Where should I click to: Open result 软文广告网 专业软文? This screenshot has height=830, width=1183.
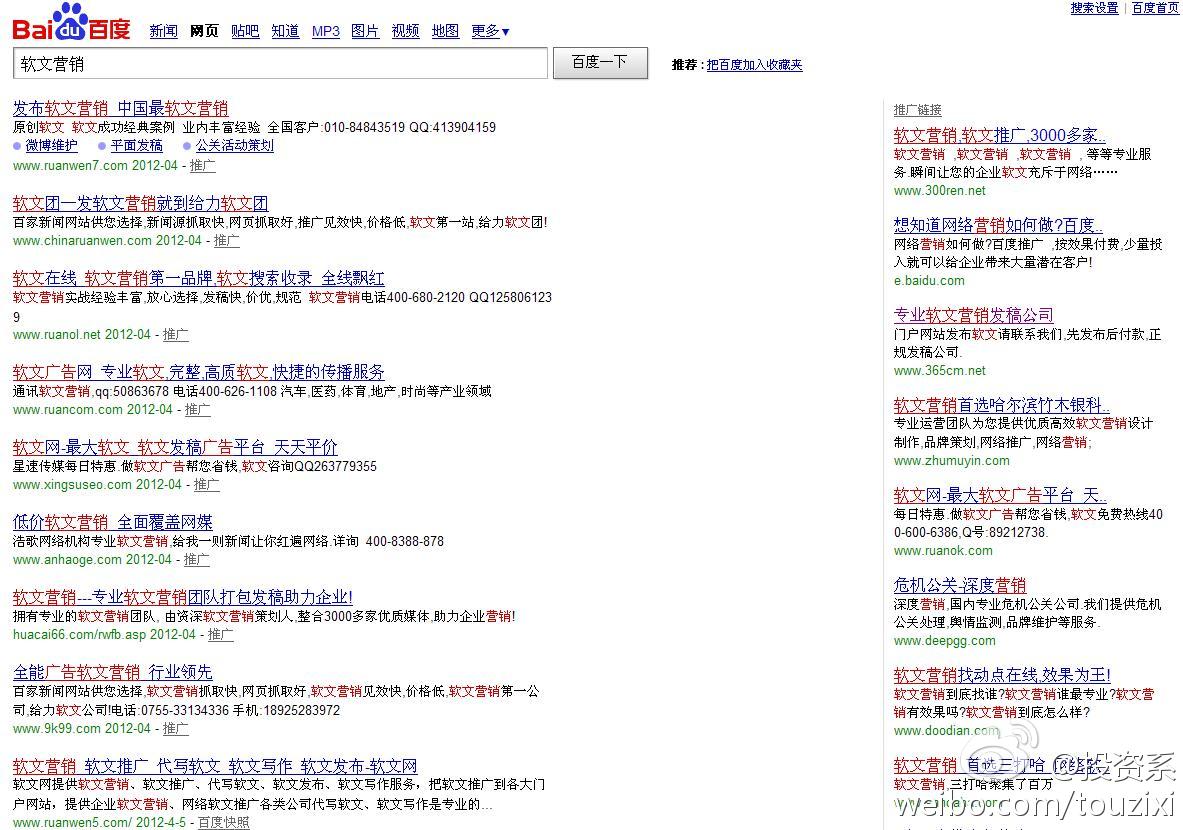[x=198, y=372]
